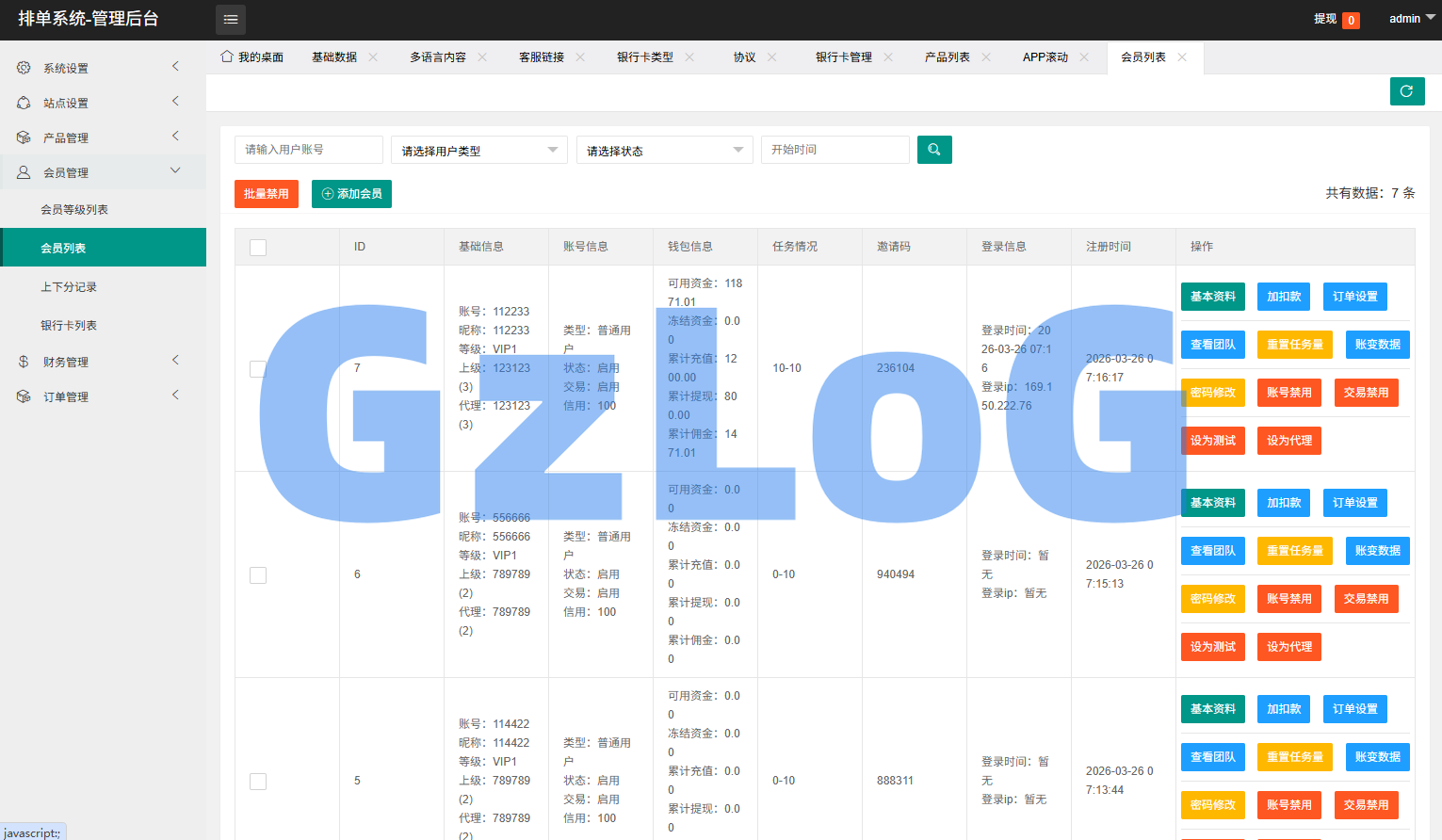Click the magnifier search icon button
The height and width of the screenshot is (840, 1442).
[x=934, y=150]
